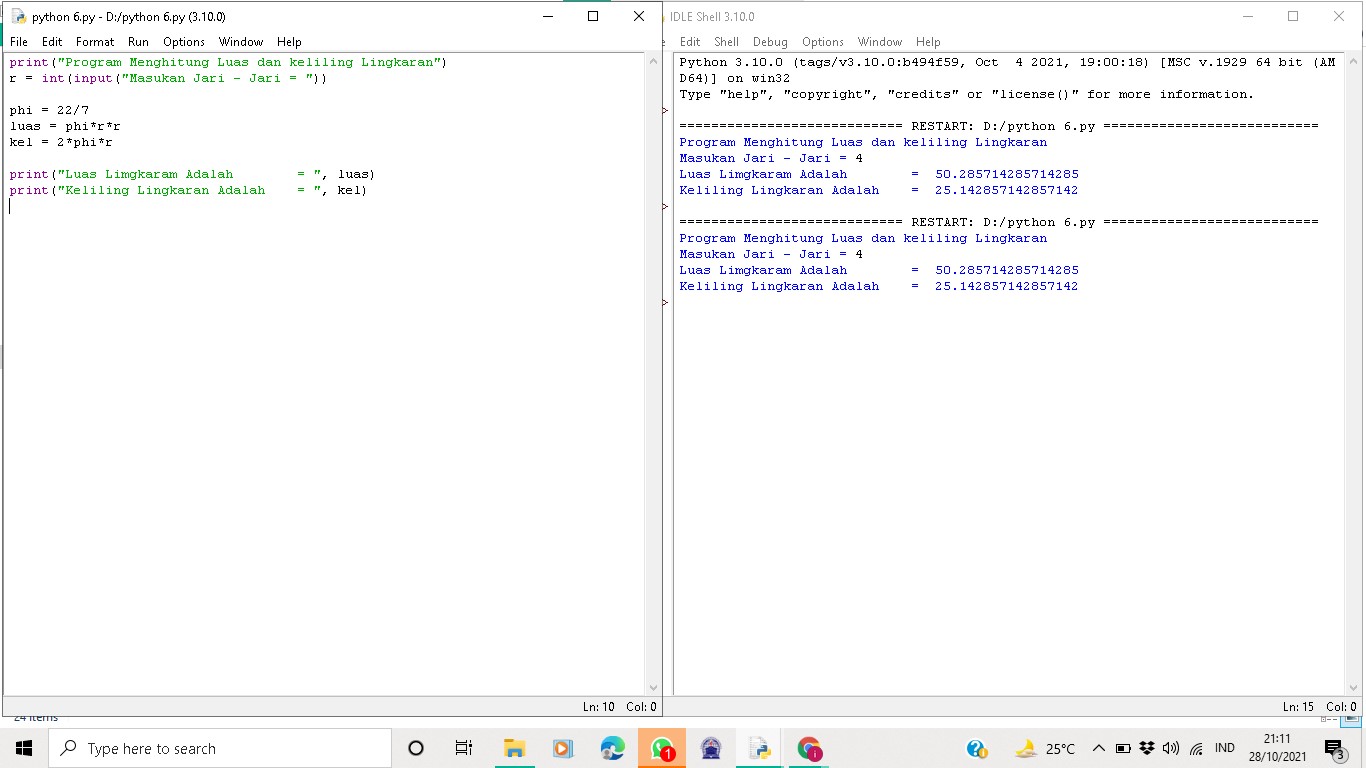
Task: Open the Shell menu in IDLE Shell
Action: 726,42
